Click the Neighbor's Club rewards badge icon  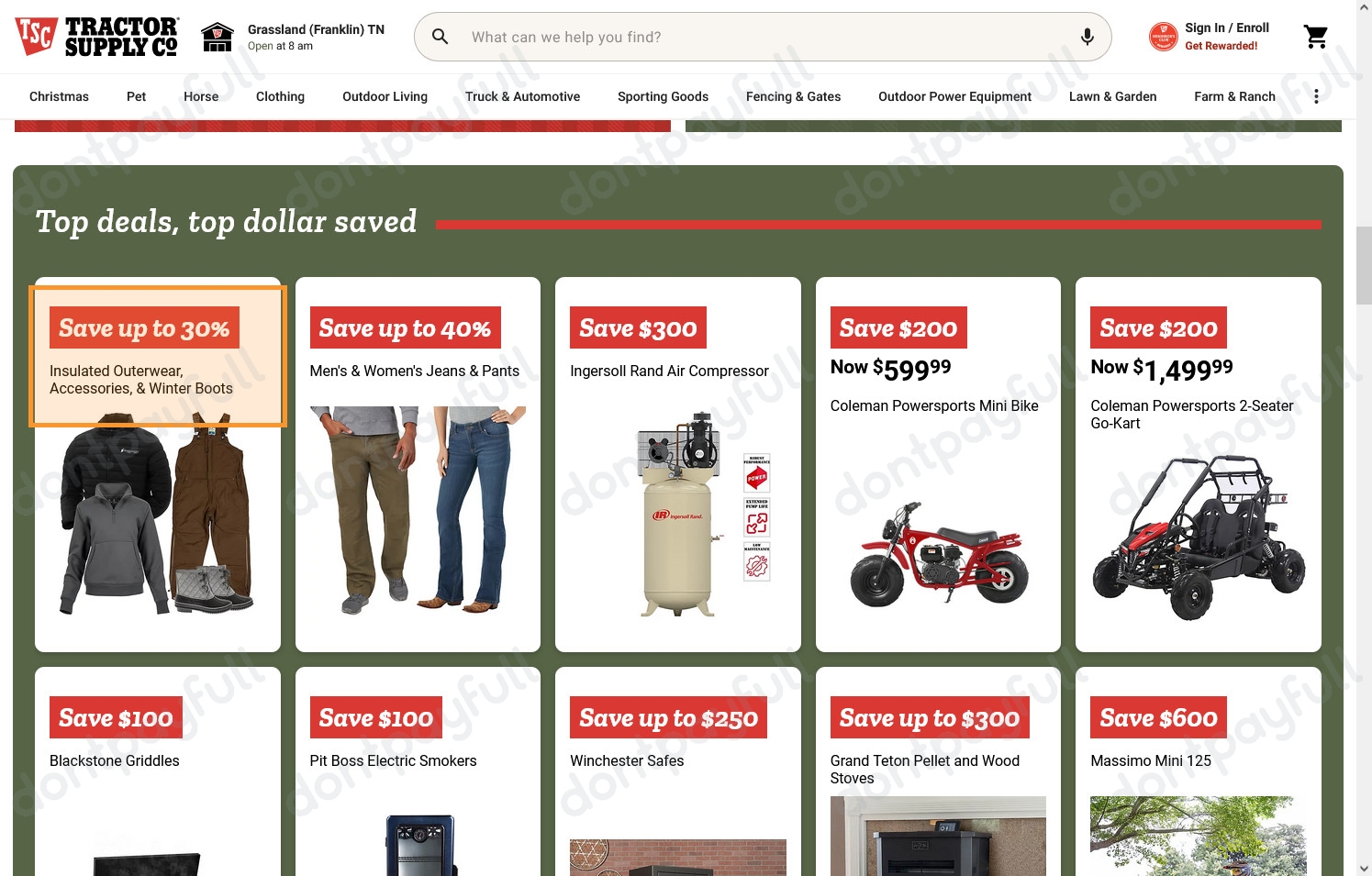pos(1164,37)
